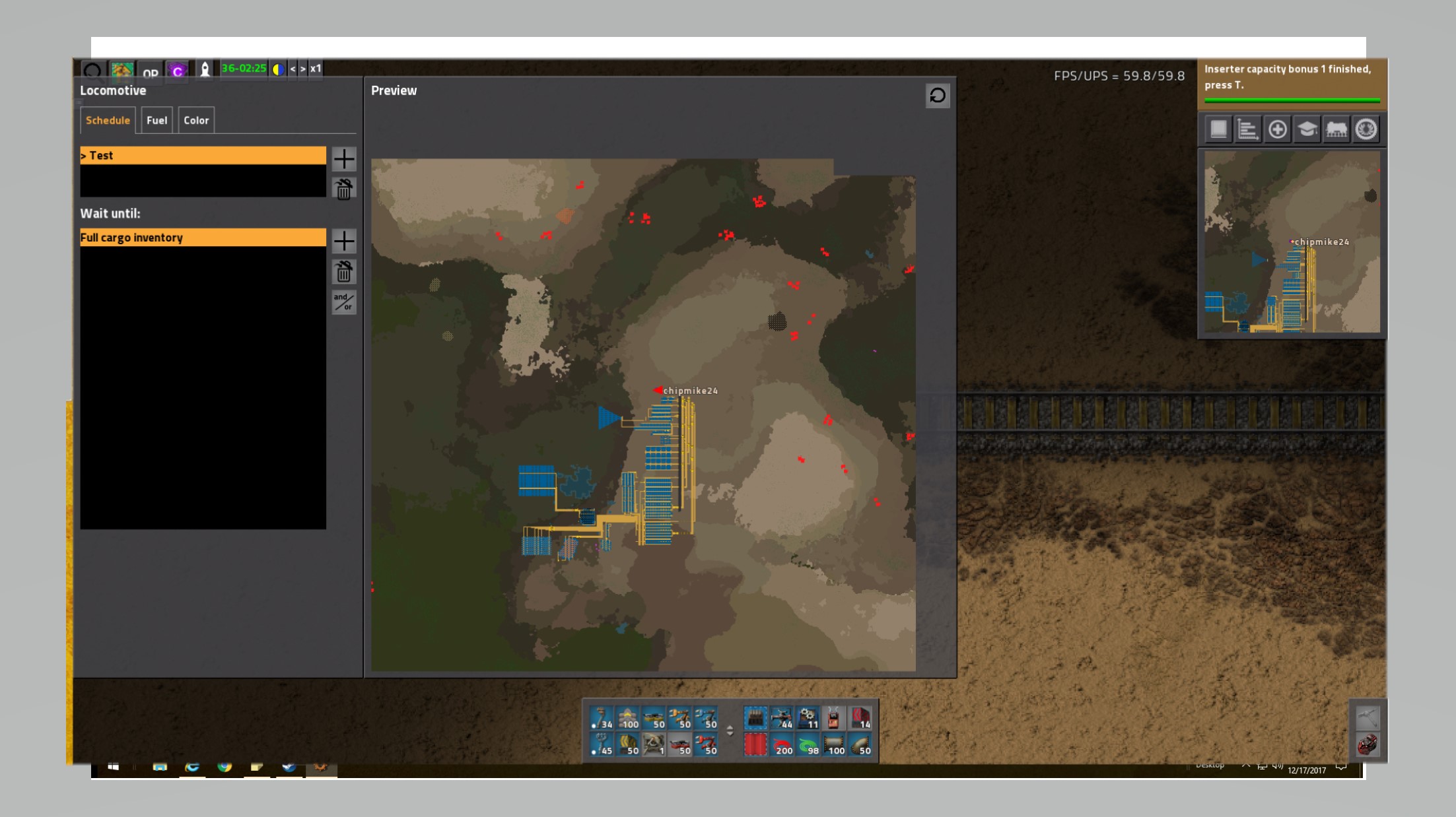Click the preview refresh button
This screenshot has height=817, width=1456.
[x=938, y=96]
